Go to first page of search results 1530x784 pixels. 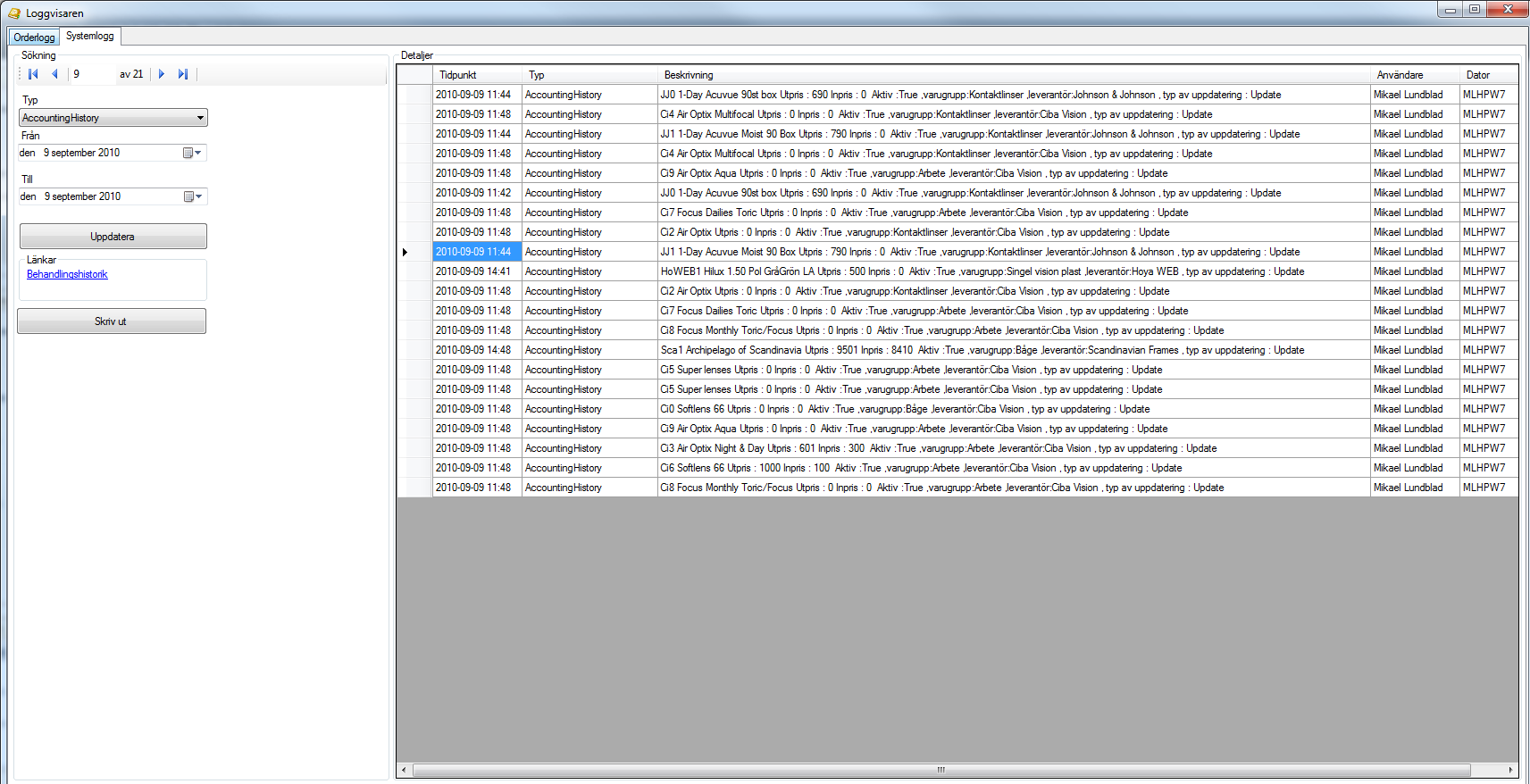[x=33, y=74]
